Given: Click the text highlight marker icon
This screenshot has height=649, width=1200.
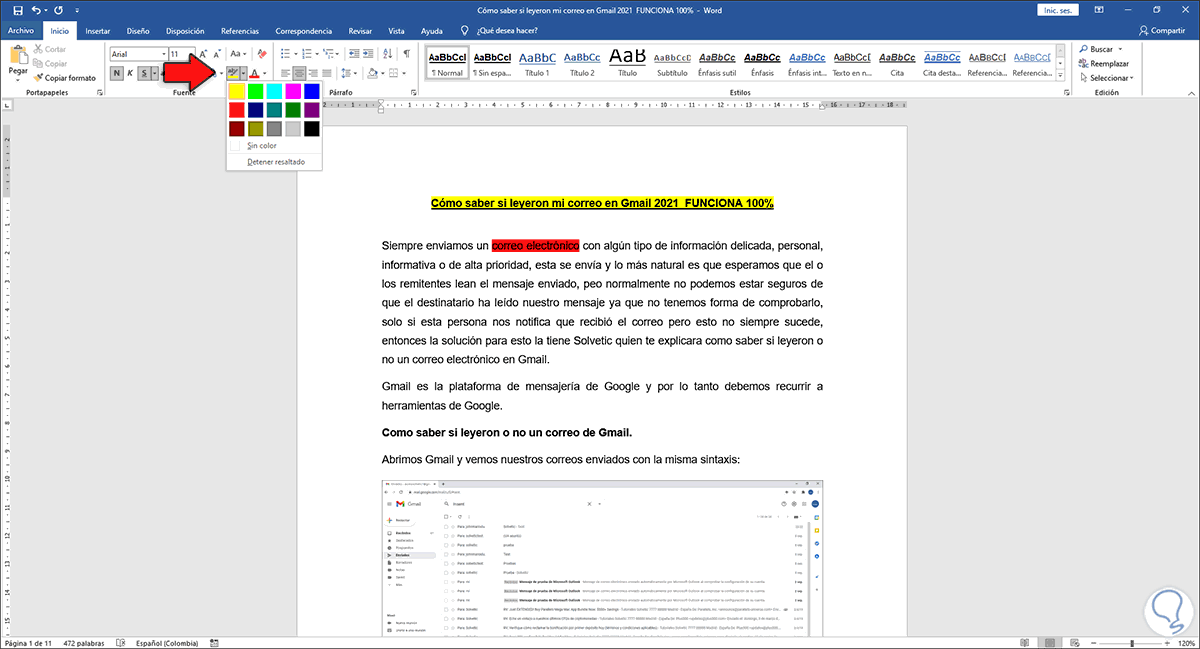Looking at the screenshot, I should 232,73.
